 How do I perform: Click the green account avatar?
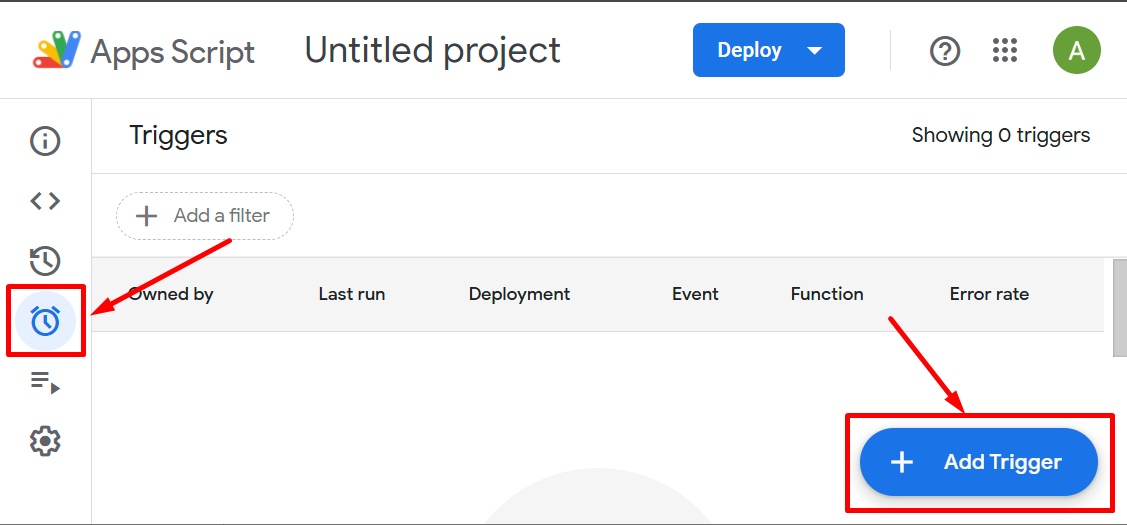coord(1076,51)
